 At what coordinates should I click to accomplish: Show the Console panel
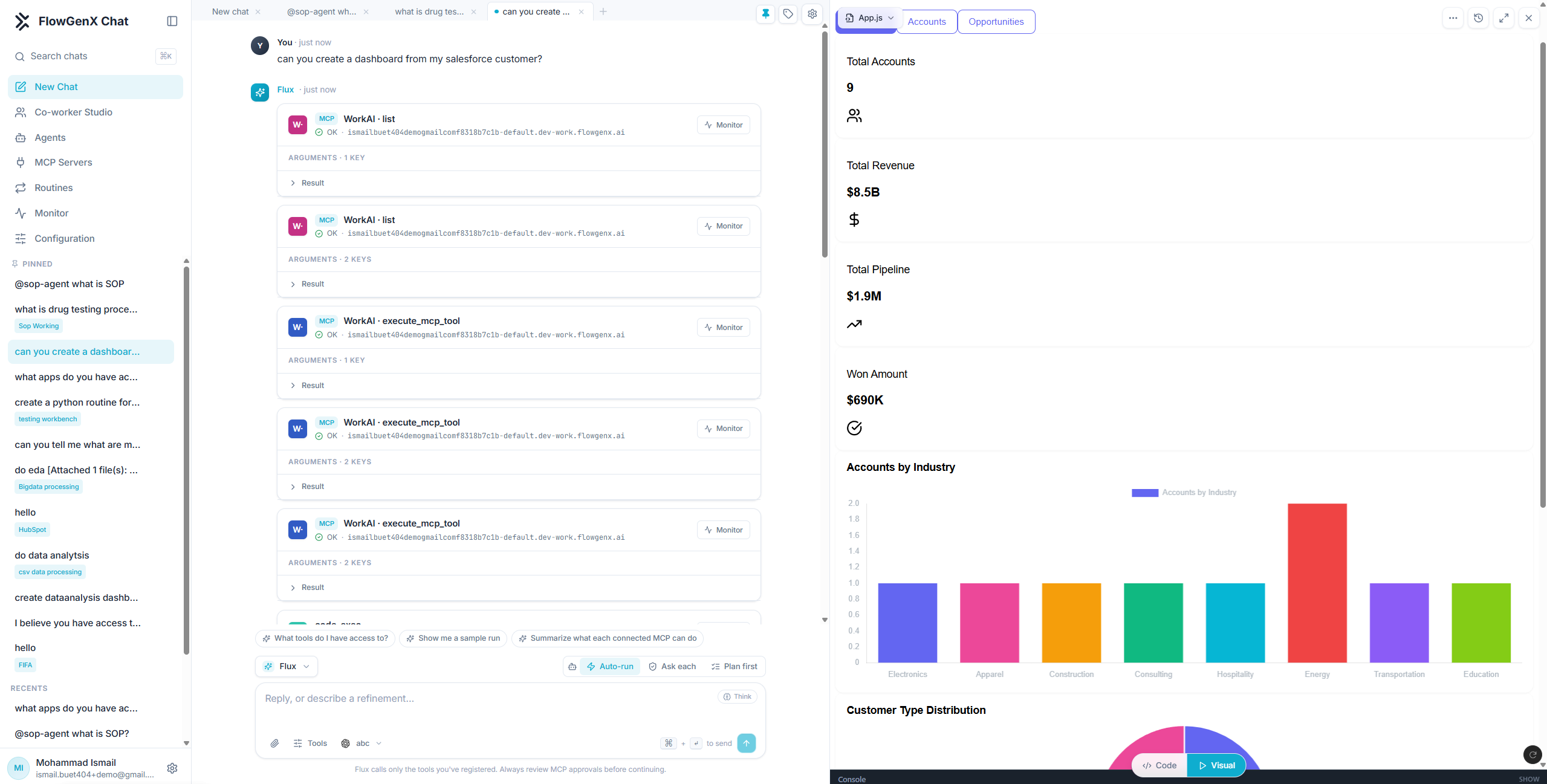(1529, 779)
